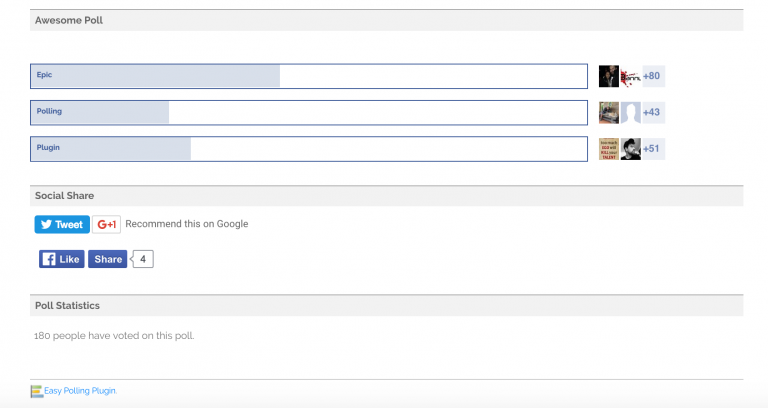Click the first voter avatar beside Epic
This screenshot has width=768, height=408.
pos(608,76)
